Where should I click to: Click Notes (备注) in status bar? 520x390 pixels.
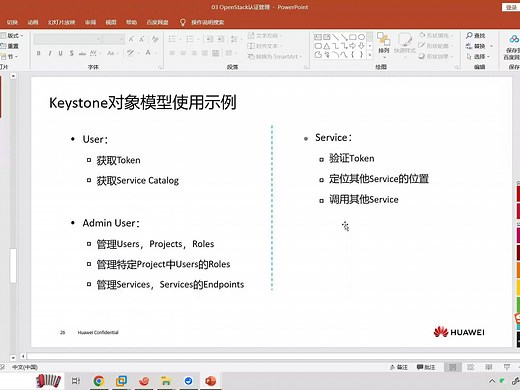coord(399,367)
